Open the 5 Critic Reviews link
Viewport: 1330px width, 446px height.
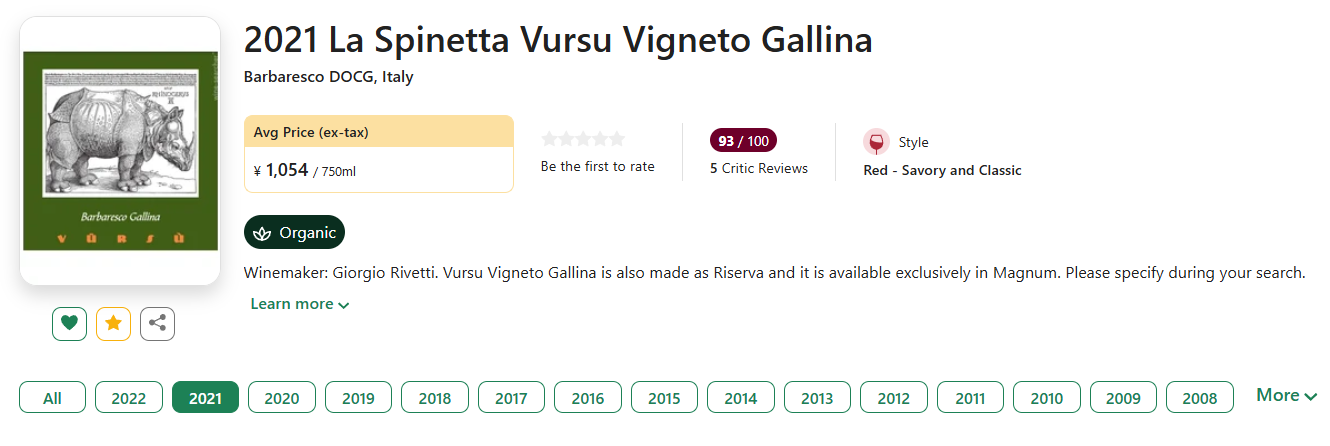759,168
